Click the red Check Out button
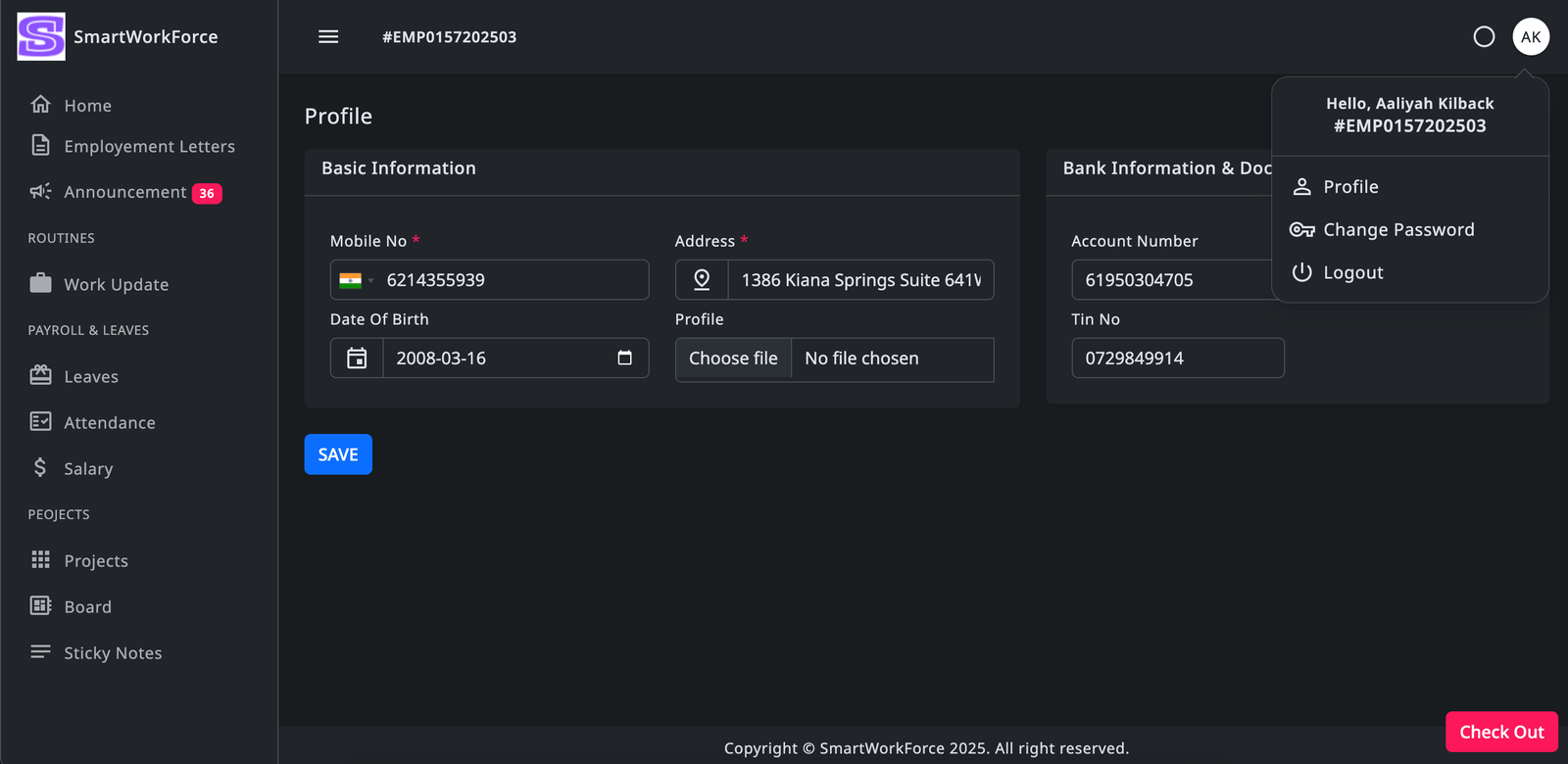Viewport: 1568px width, 764px height. pyautogui.click(x=1500, y=732)
